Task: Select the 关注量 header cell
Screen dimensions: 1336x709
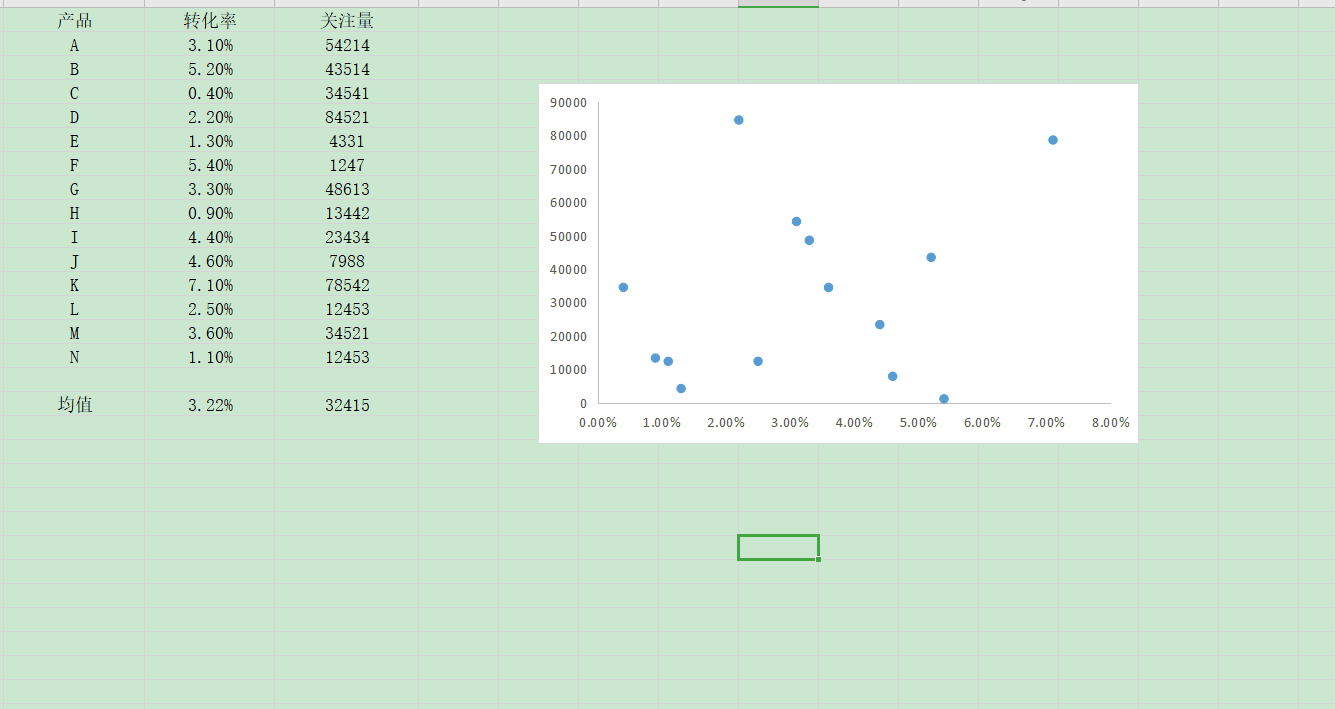Action: click(x=347, y=21)
